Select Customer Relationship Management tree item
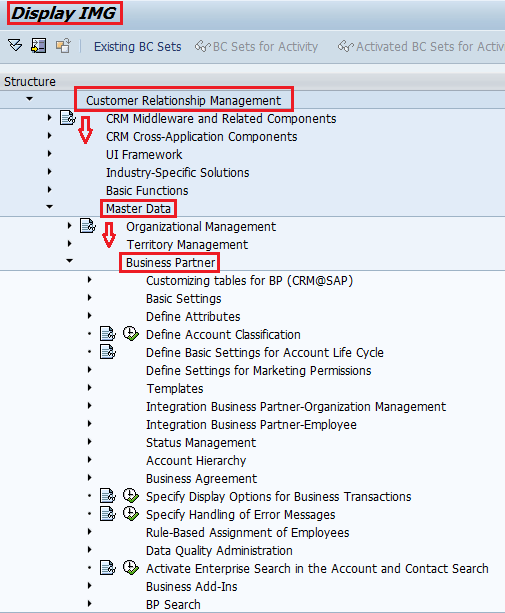505x613 pixels. pyautogui.click(x=183, y=100)
